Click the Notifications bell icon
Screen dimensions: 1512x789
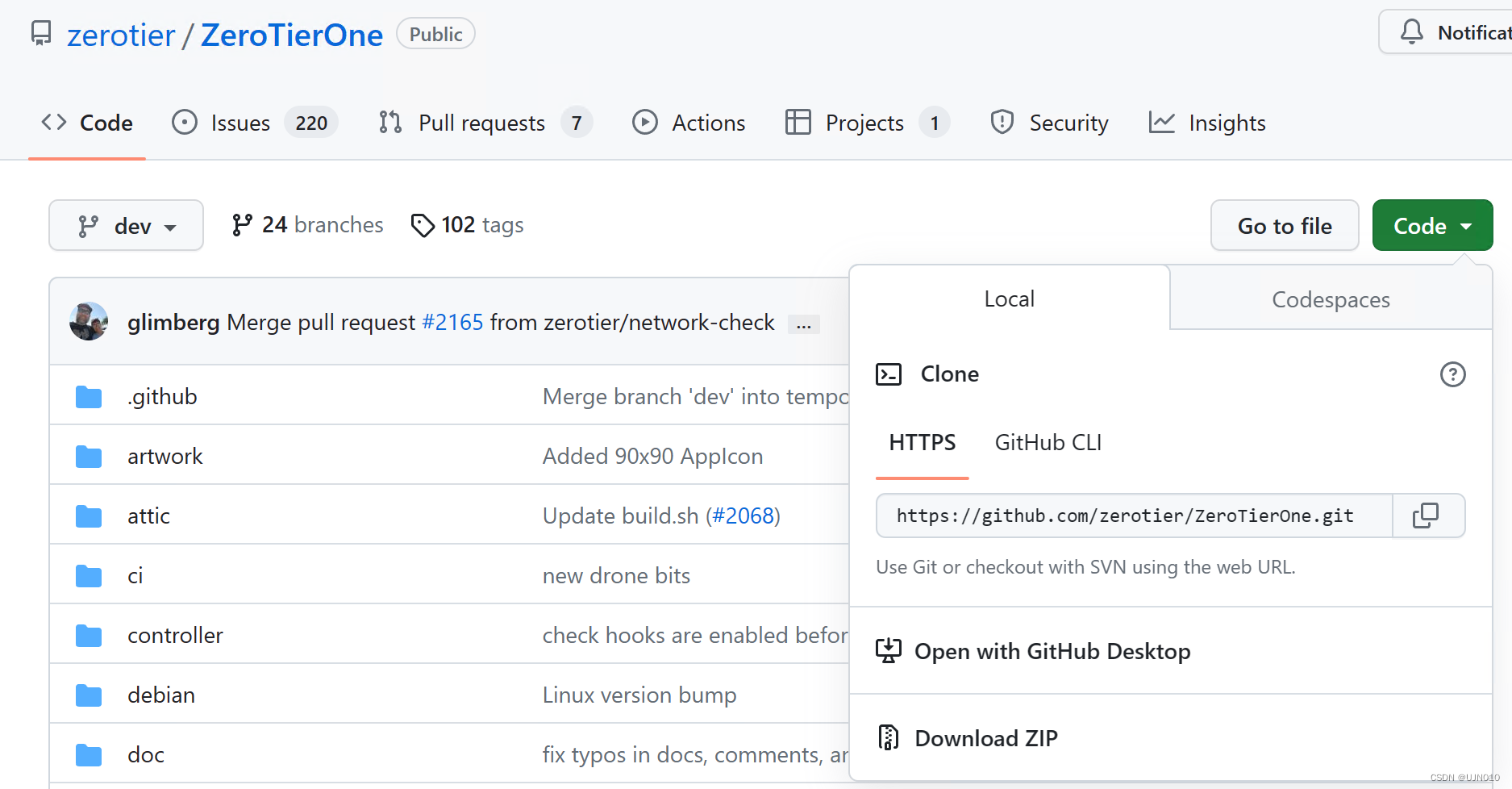point(1412,32)
